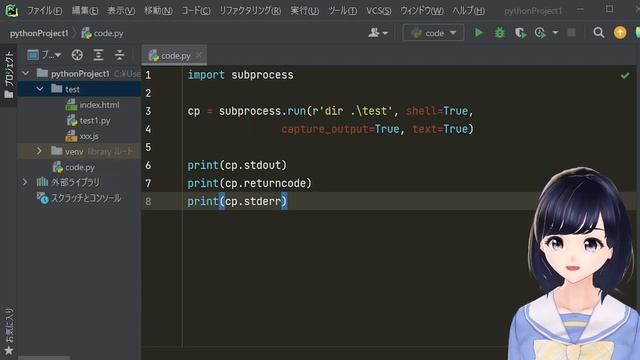Open the Code (コード) menu

196,11
